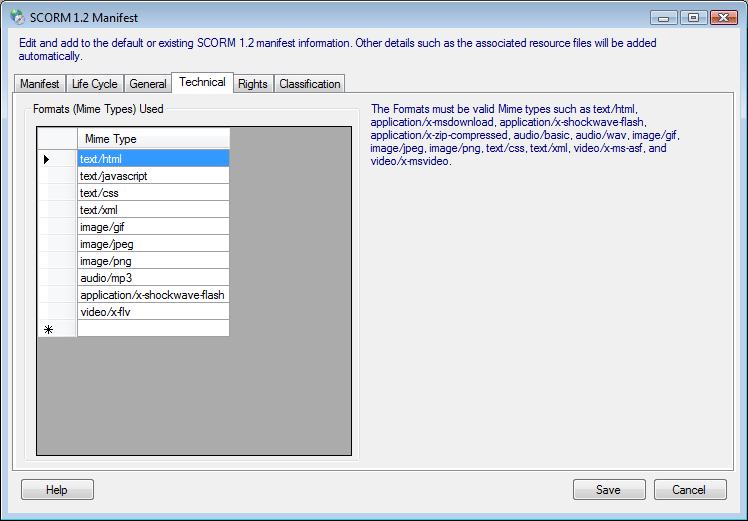Click the empty new-row mime type cell

(153, 329)
